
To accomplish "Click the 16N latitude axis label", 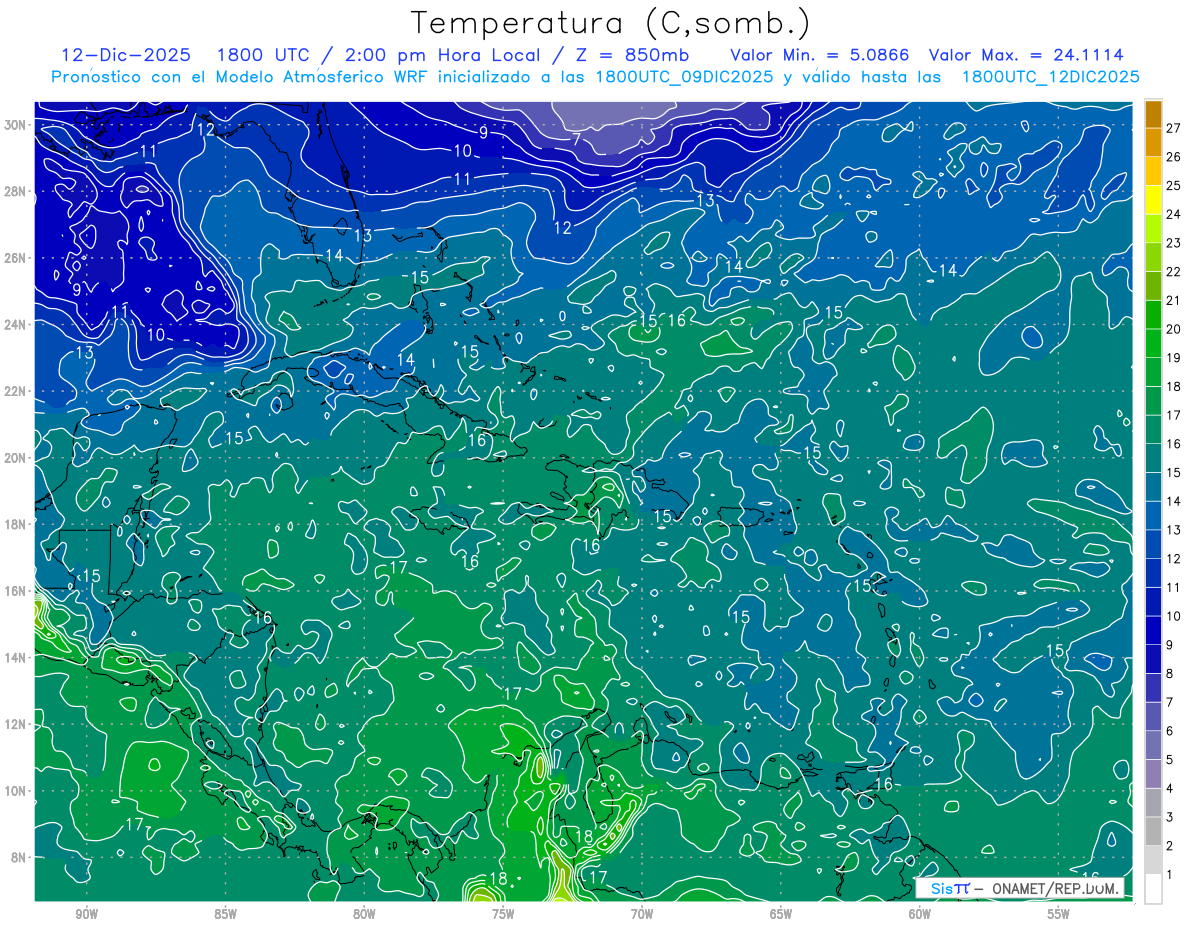I will point(17,590).
